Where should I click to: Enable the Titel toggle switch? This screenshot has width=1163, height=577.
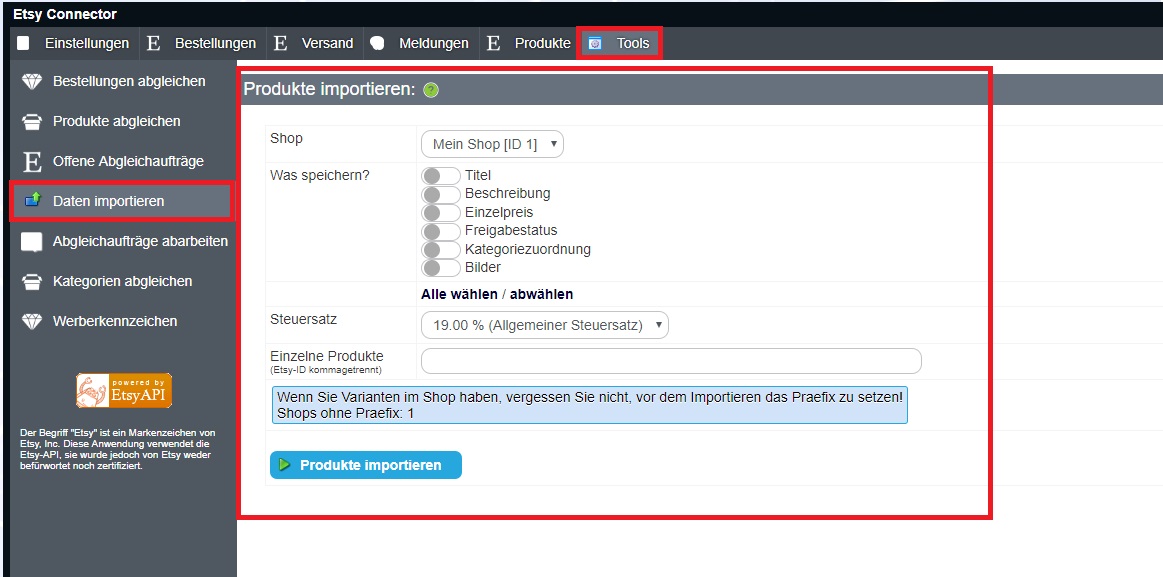pyautogui.click(x=441, y=176)
